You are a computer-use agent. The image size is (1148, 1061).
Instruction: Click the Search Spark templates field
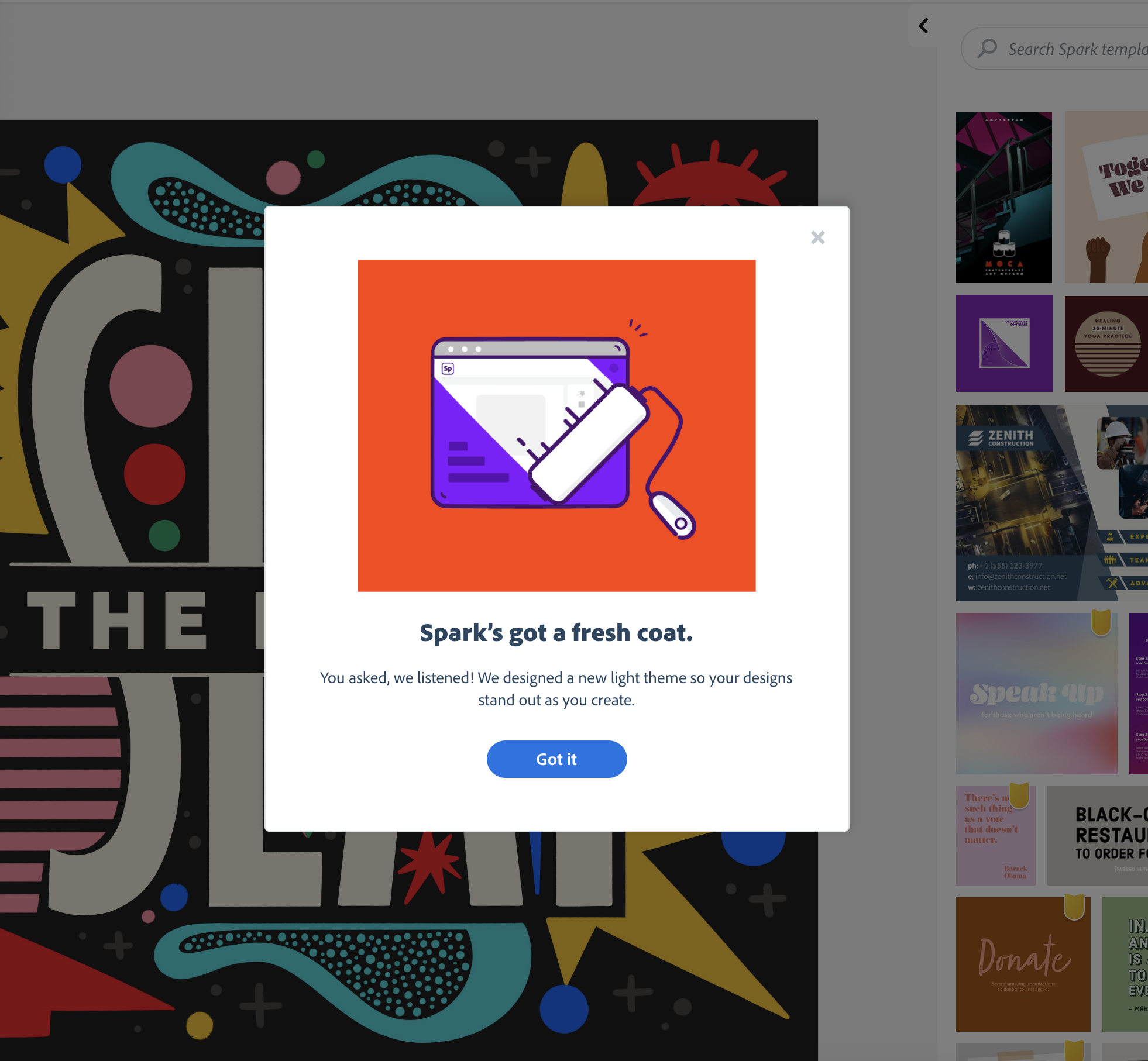coord(1055,49)
